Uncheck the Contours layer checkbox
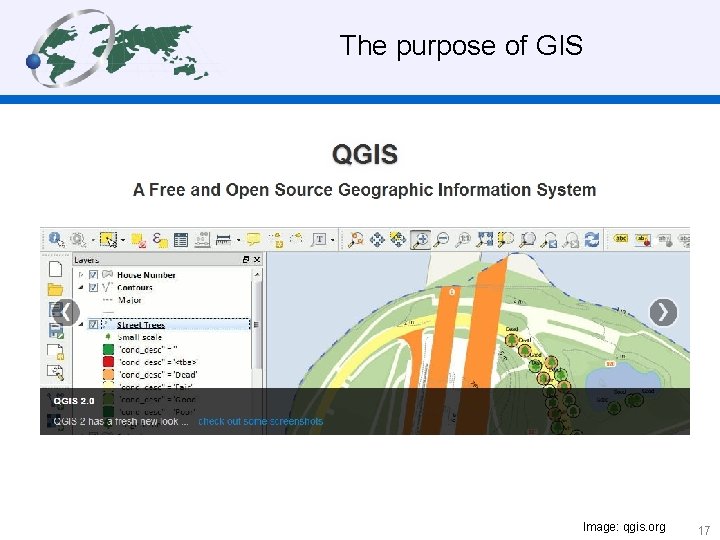 point(93,287)
